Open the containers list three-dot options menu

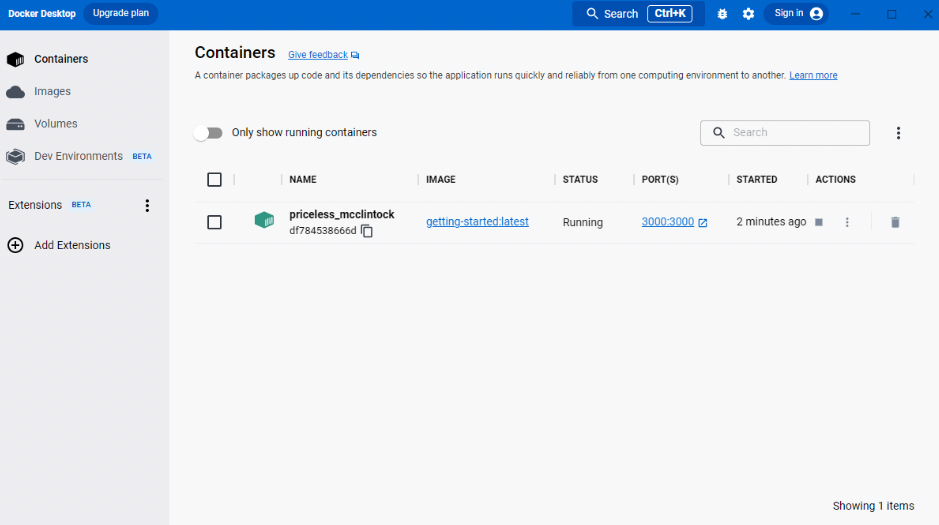pos(898,133)
